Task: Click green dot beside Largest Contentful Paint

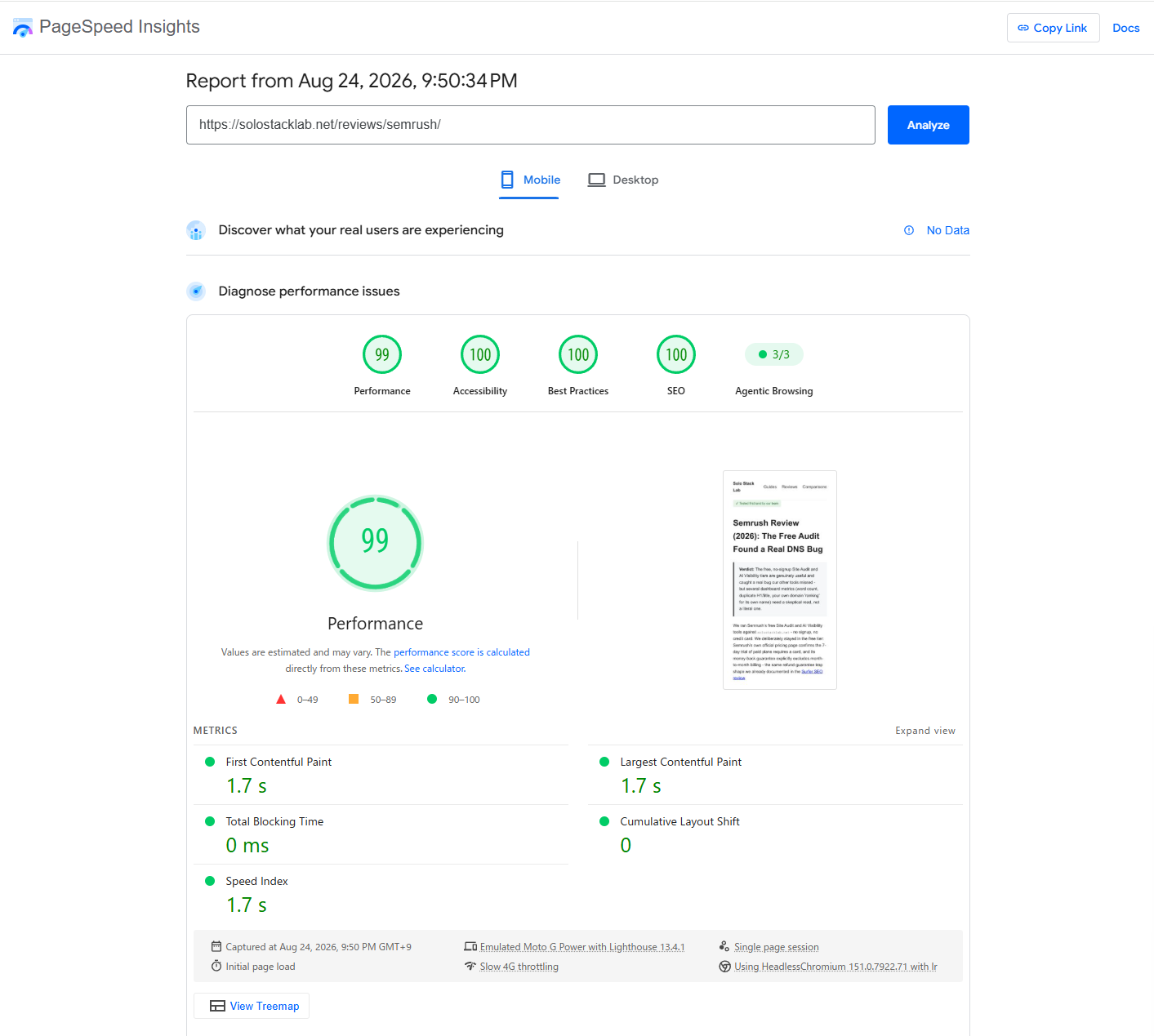Action: tap(604, 762)
